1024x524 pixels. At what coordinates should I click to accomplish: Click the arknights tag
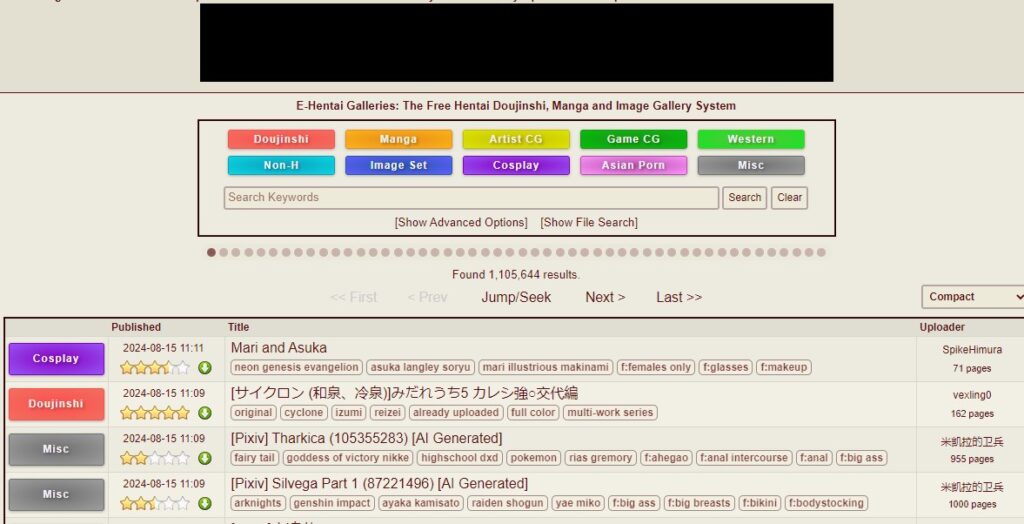[258, 503]
